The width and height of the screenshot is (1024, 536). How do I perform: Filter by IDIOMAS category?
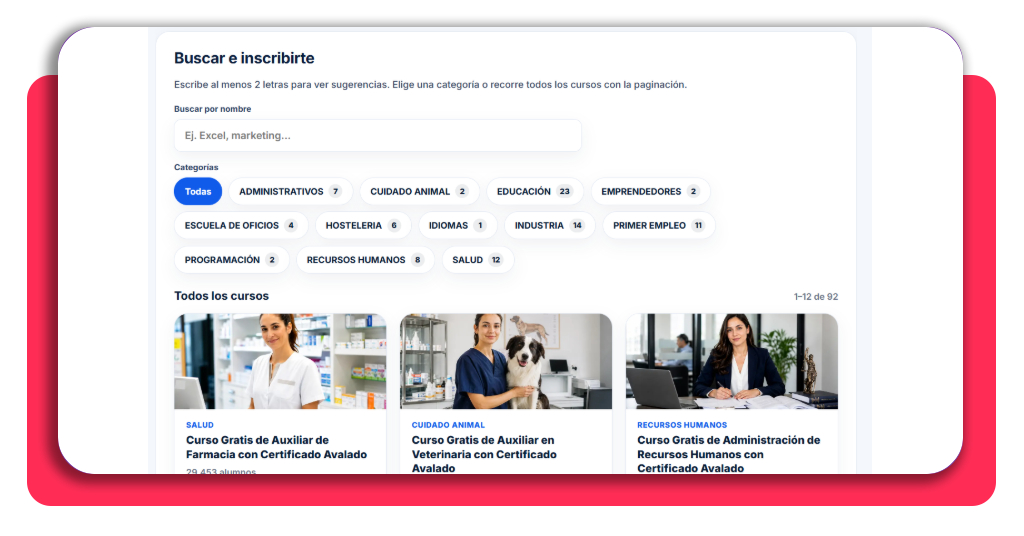tap(458, 225)
